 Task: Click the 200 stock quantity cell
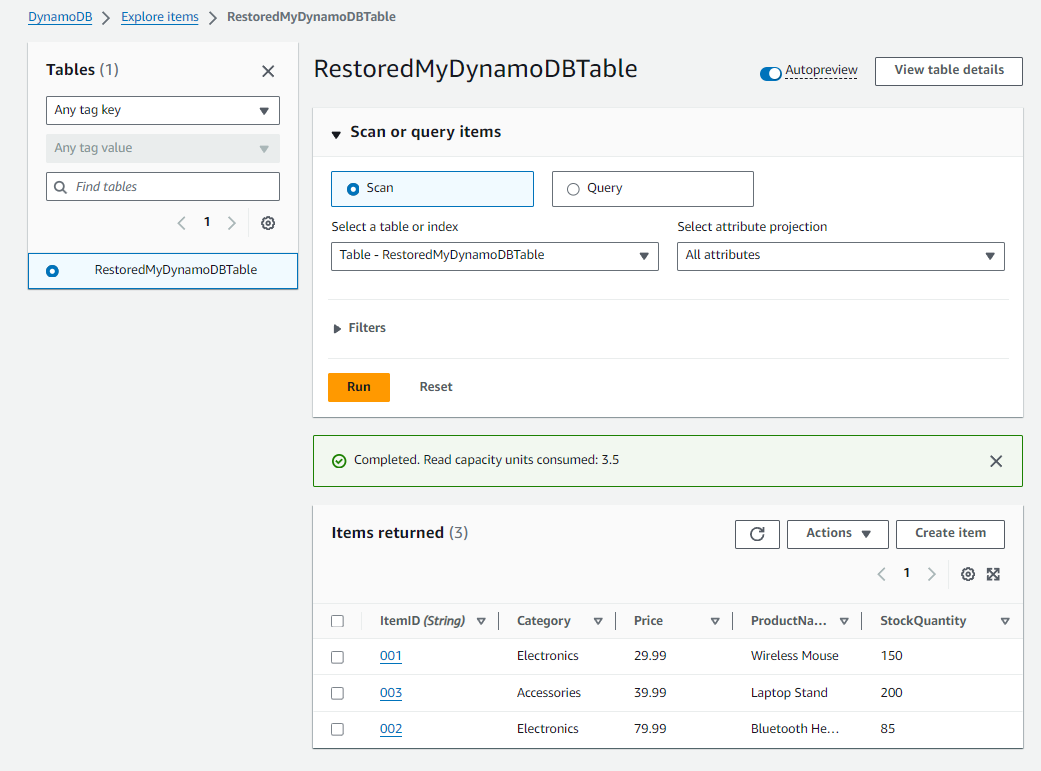891,693
